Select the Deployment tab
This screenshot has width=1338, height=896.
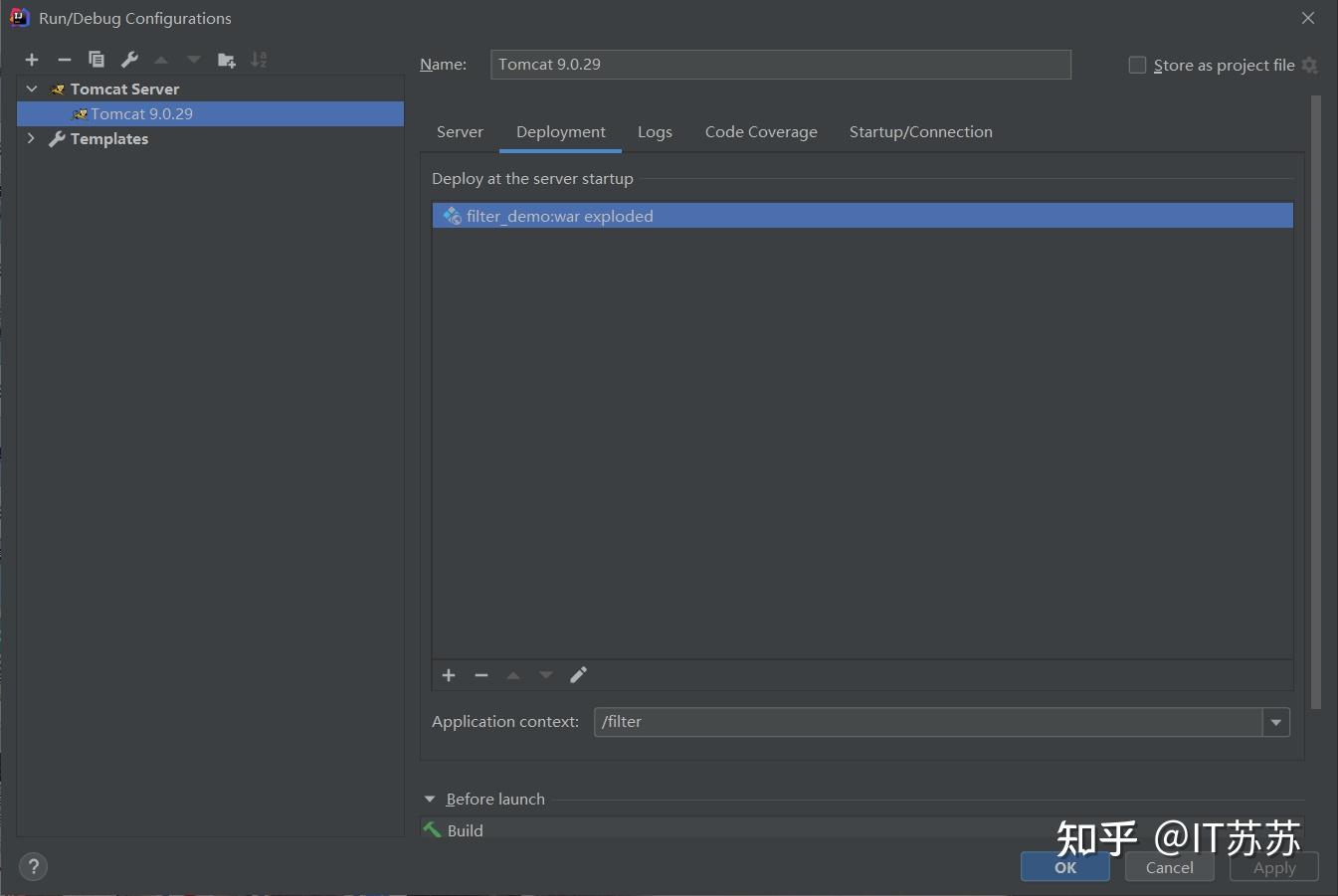561,132
